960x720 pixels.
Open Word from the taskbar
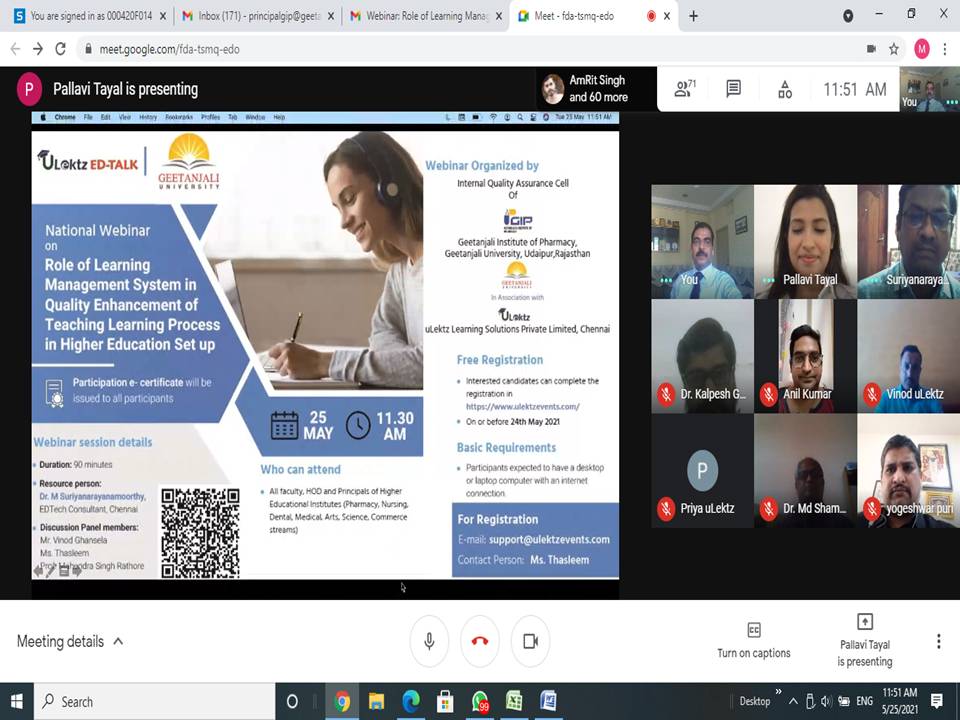click(549, 702)
